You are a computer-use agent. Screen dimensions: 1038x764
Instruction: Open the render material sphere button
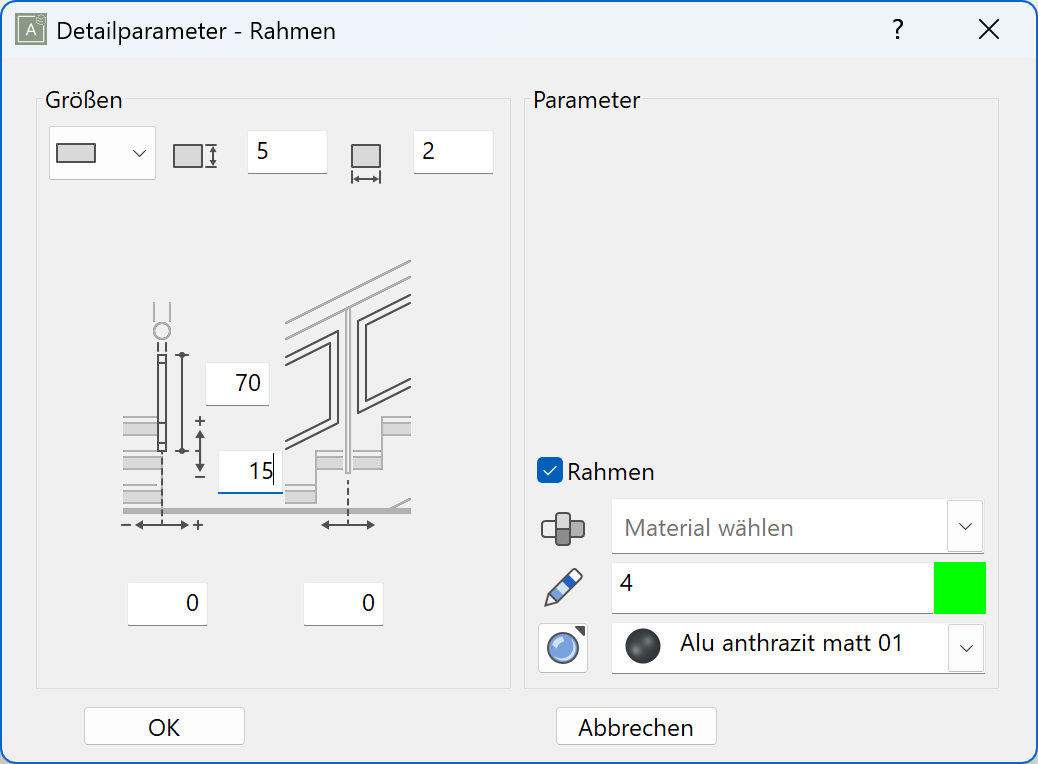(563, 648)
